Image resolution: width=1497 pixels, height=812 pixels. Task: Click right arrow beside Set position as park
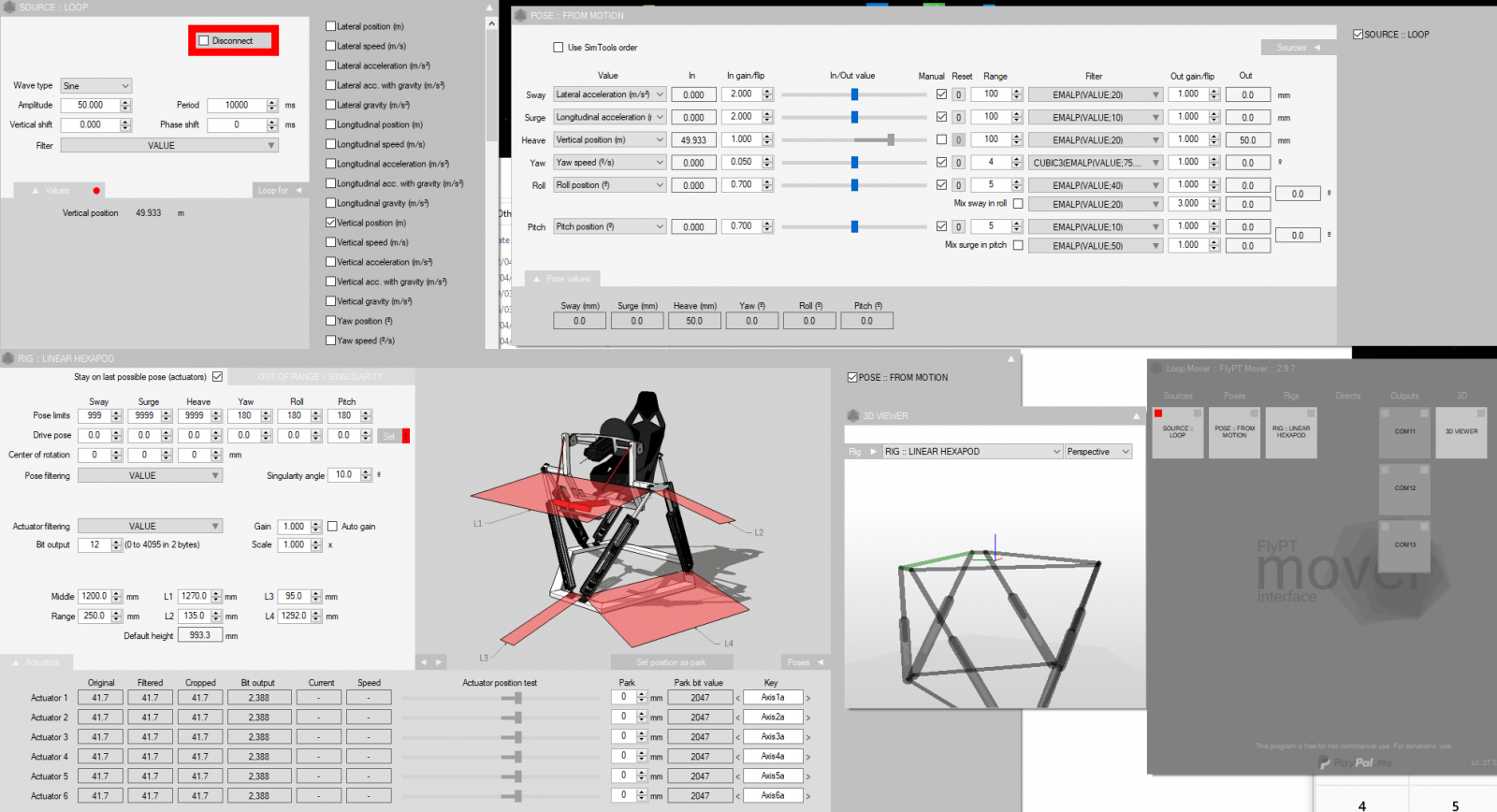tap(439, 662)
